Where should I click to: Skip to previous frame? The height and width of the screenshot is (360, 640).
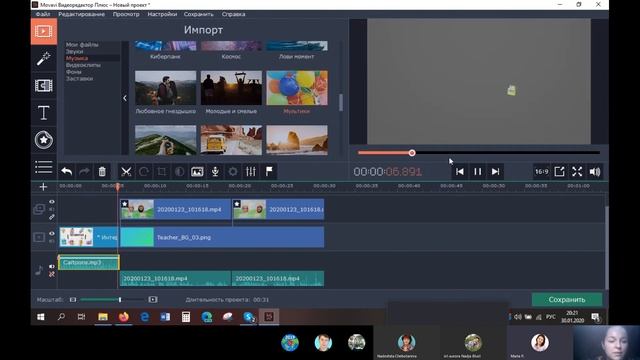pyautogui.click(x=460, y=171)
